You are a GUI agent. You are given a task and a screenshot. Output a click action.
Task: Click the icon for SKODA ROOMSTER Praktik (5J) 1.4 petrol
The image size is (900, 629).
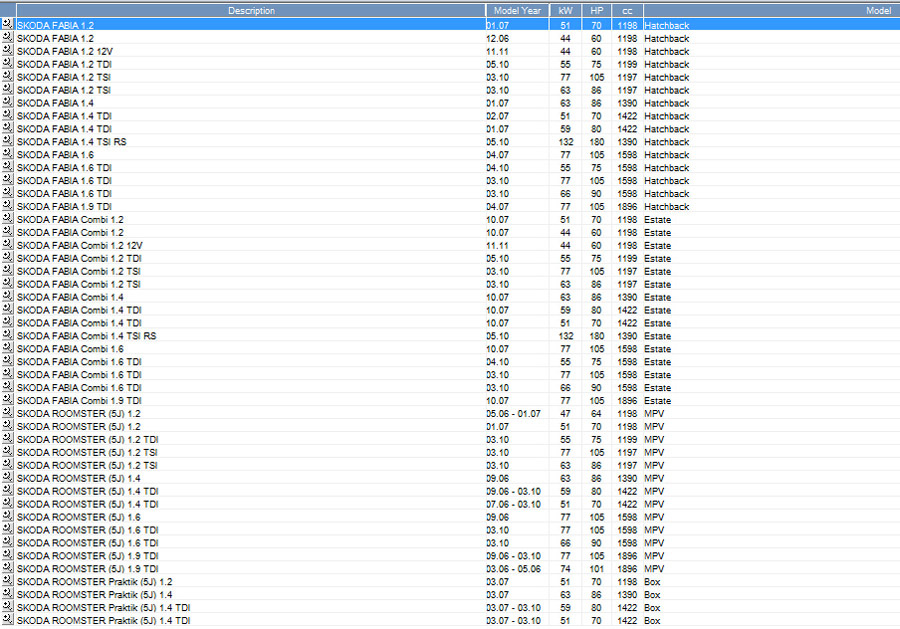7,593
